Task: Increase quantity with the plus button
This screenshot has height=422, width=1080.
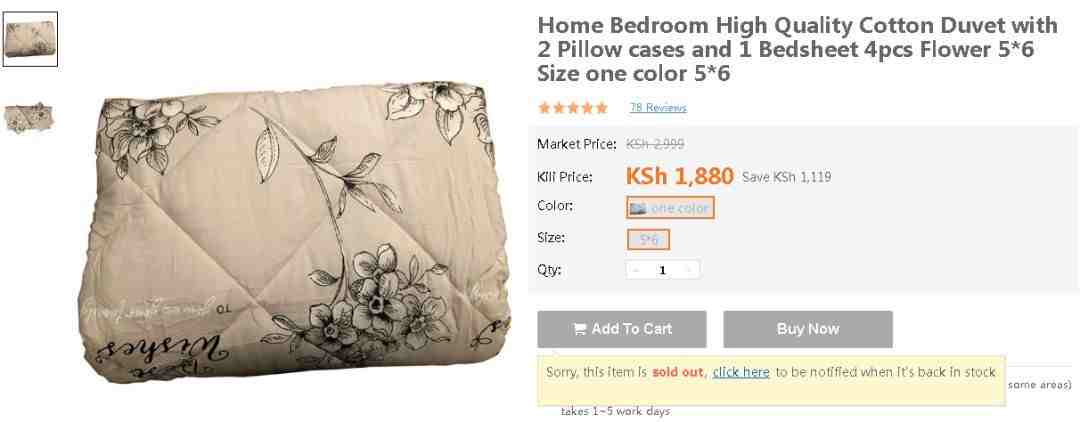Action: pyautogui.click(x=689, y=270)
